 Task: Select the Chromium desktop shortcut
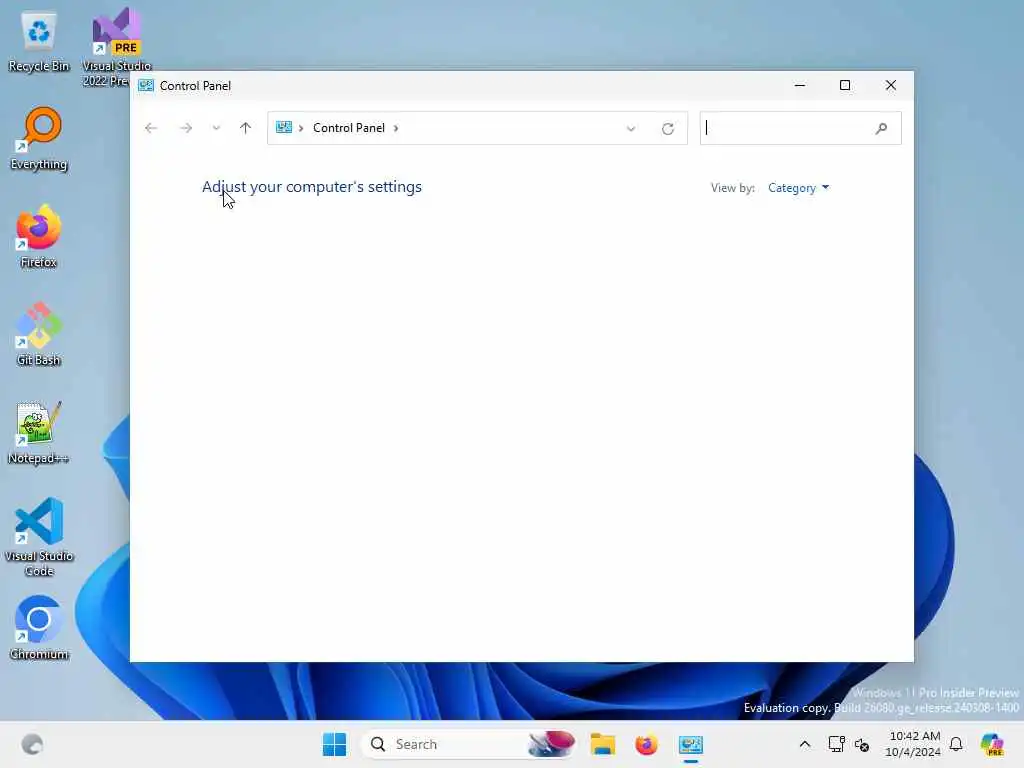(39, 628)
